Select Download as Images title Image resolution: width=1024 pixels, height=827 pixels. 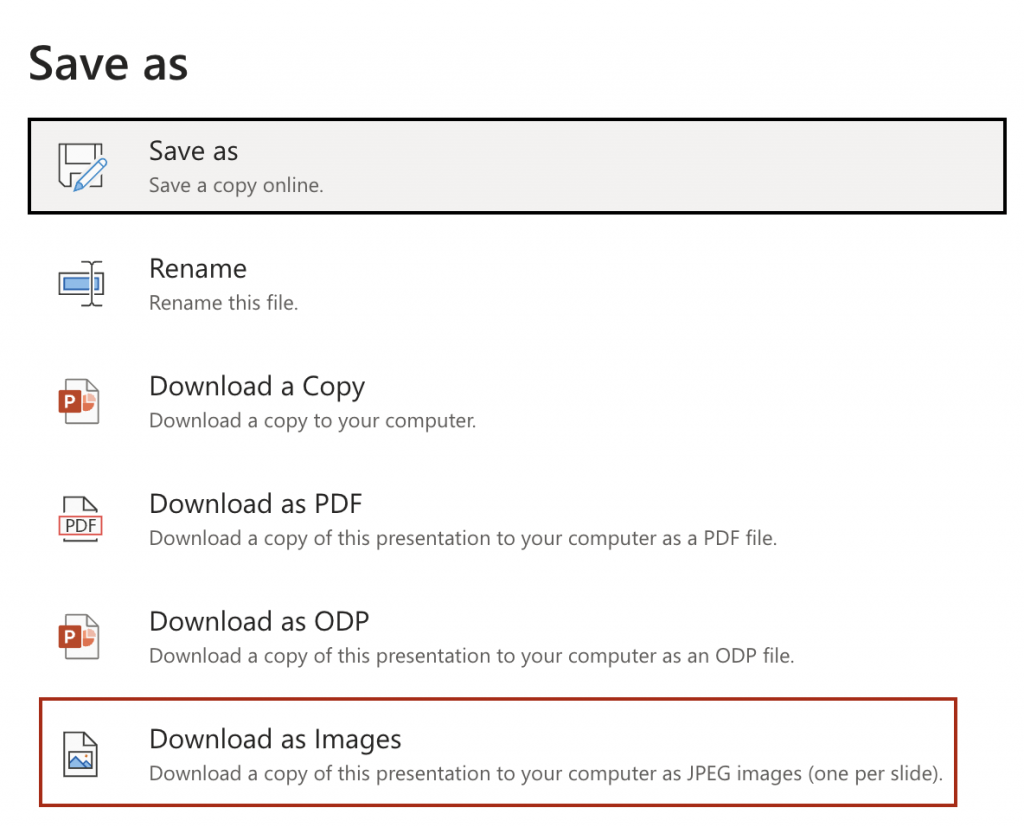pos(275,739)
